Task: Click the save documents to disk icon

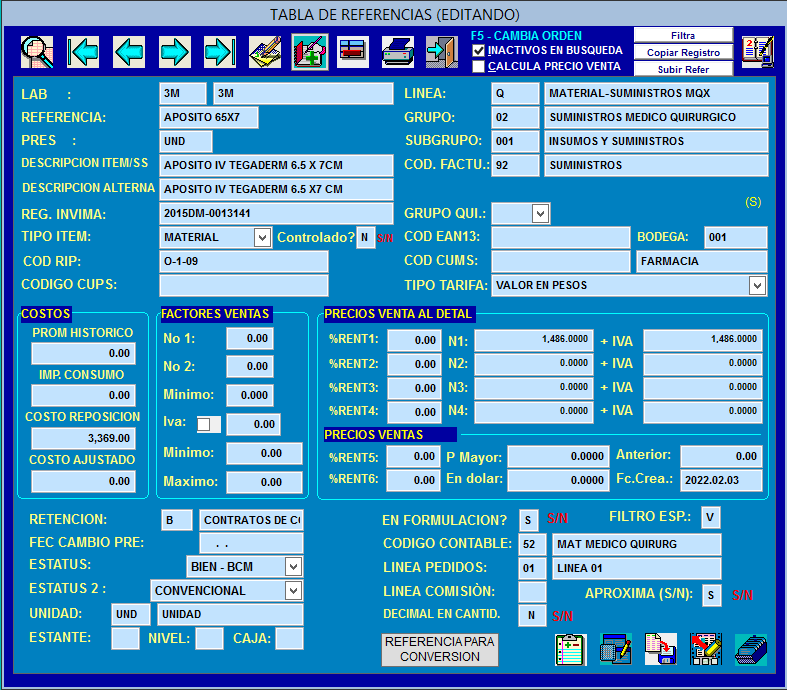Action: [x=661, y=649]
